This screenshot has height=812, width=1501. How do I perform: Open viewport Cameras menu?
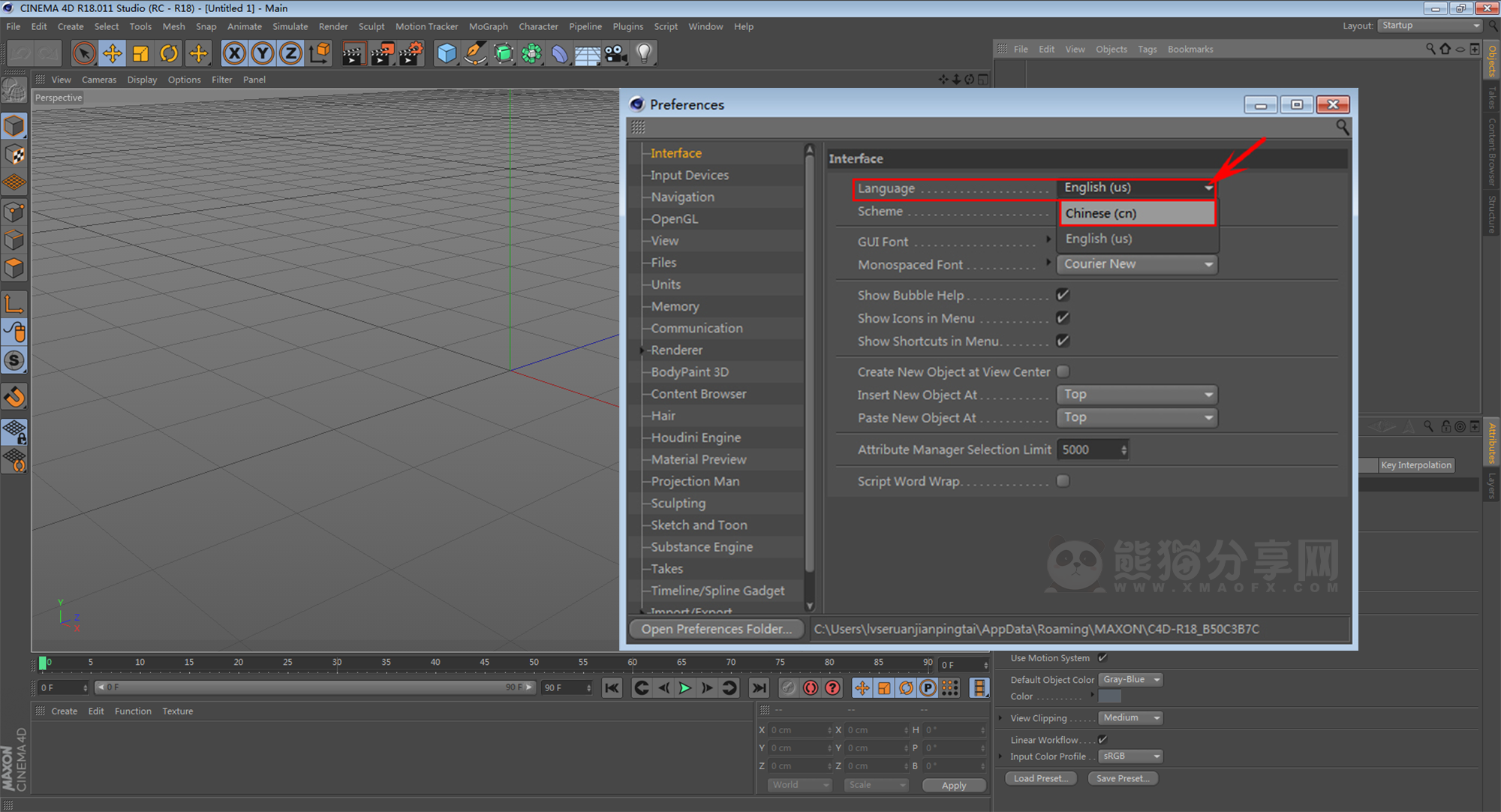pos(99,80)
